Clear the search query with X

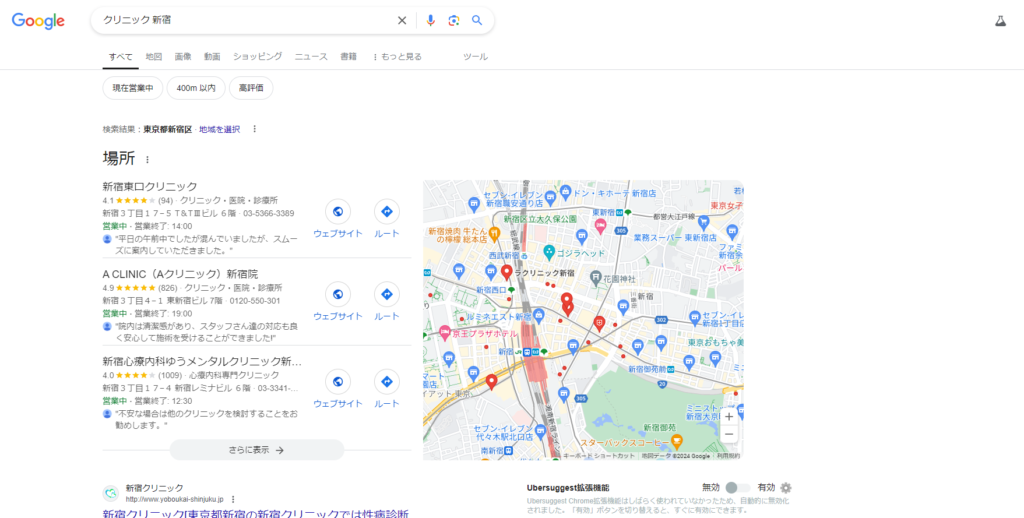(x=402, y=20)
